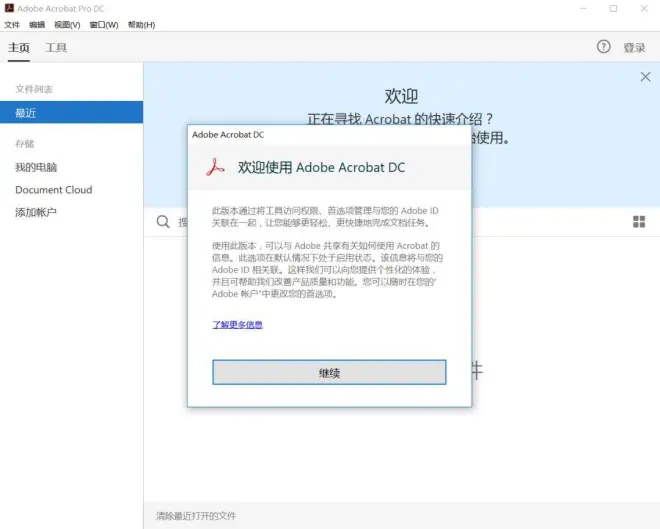Image resolution: width=660 pixels, height=529 pixels.
Task: Click the 登录 sign-in link
Action: tap(634, 48)
